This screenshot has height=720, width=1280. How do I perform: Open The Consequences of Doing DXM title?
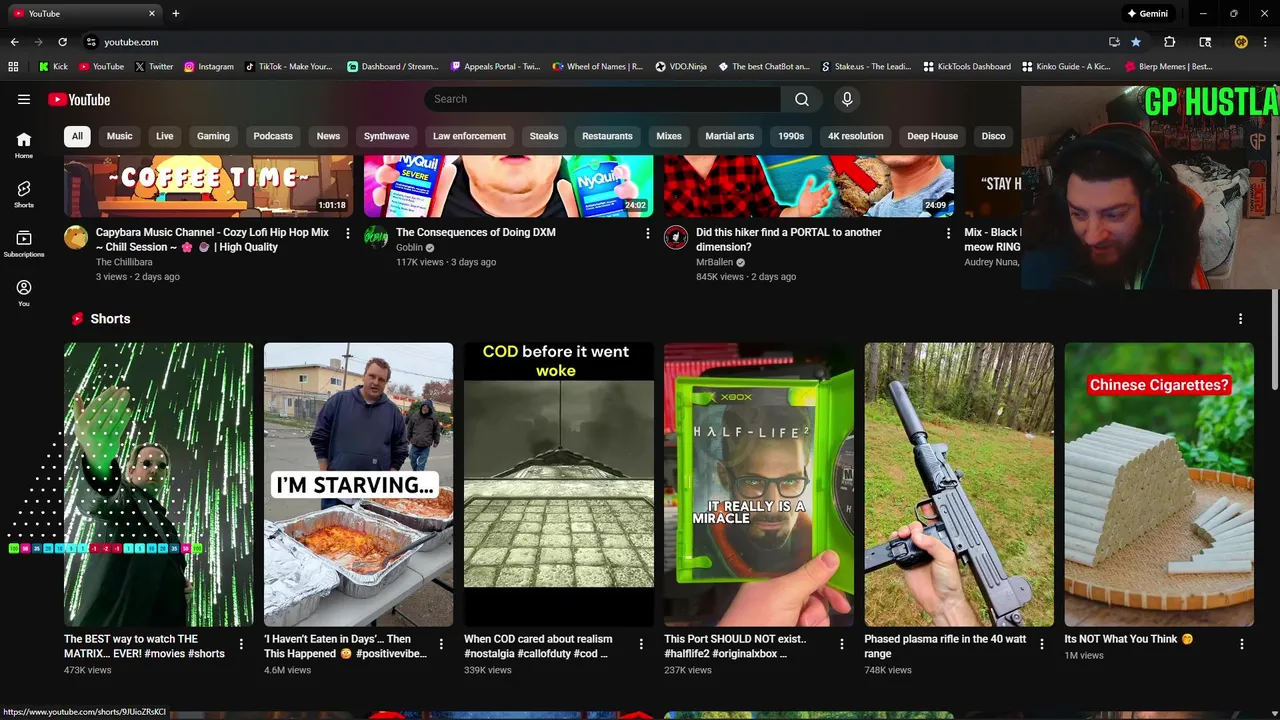[476, 232]
